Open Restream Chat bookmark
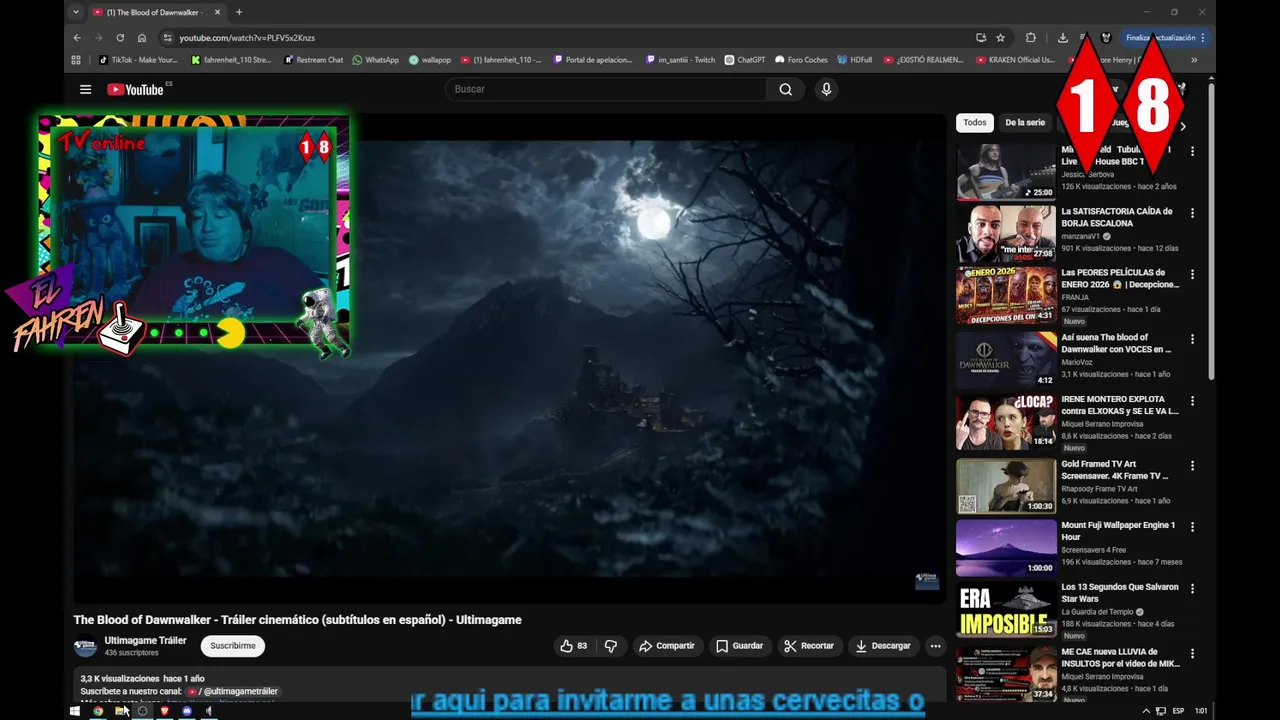The image size is (1280, 720). click(x=313, y=60)
